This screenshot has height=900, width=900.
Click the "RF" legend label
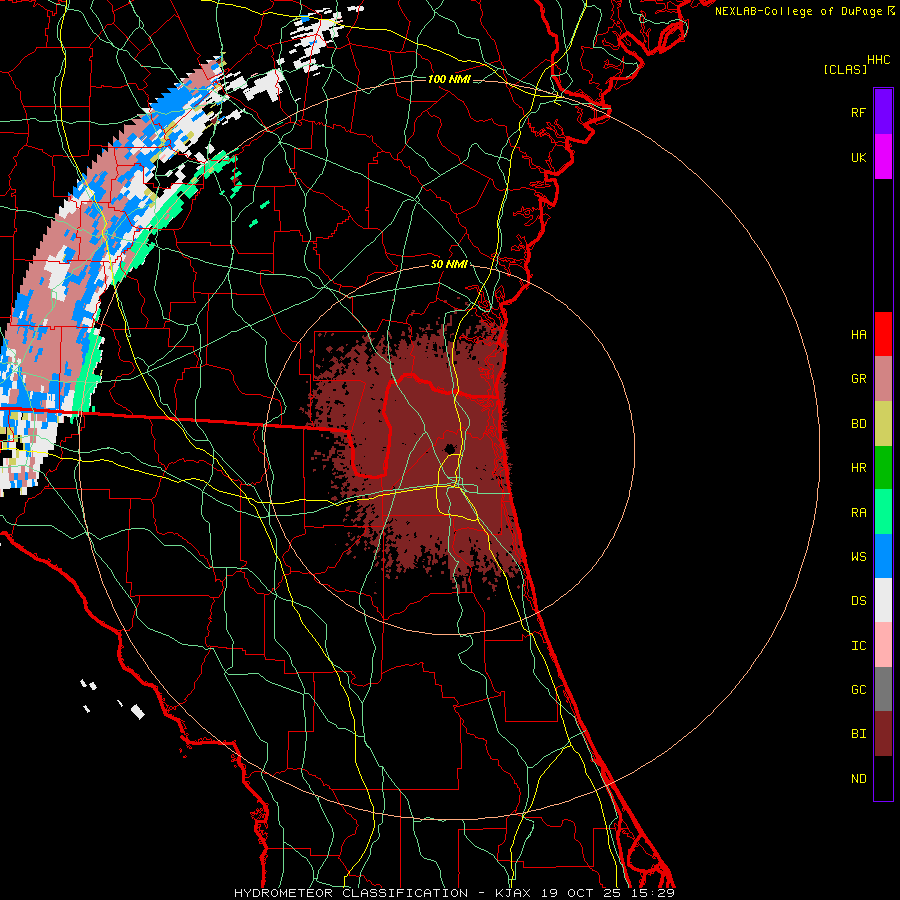coord(858,112)
